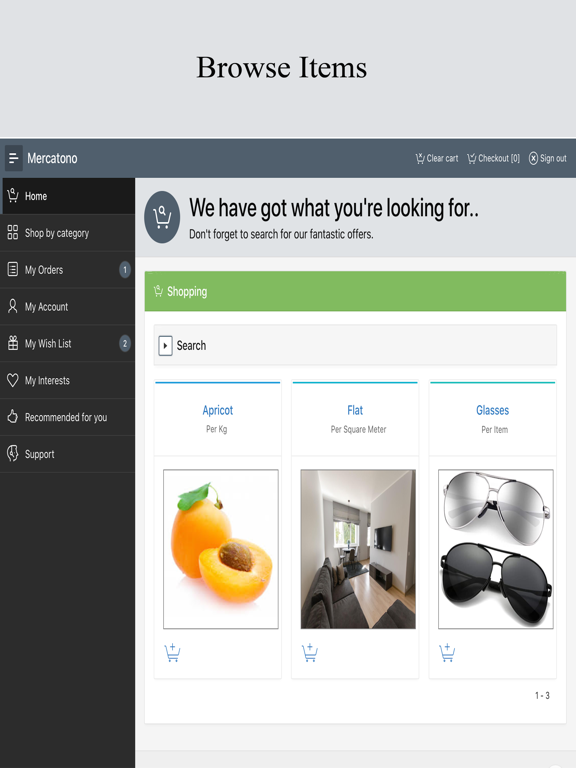Click the My Orders badge showing 1

point(125,269)
